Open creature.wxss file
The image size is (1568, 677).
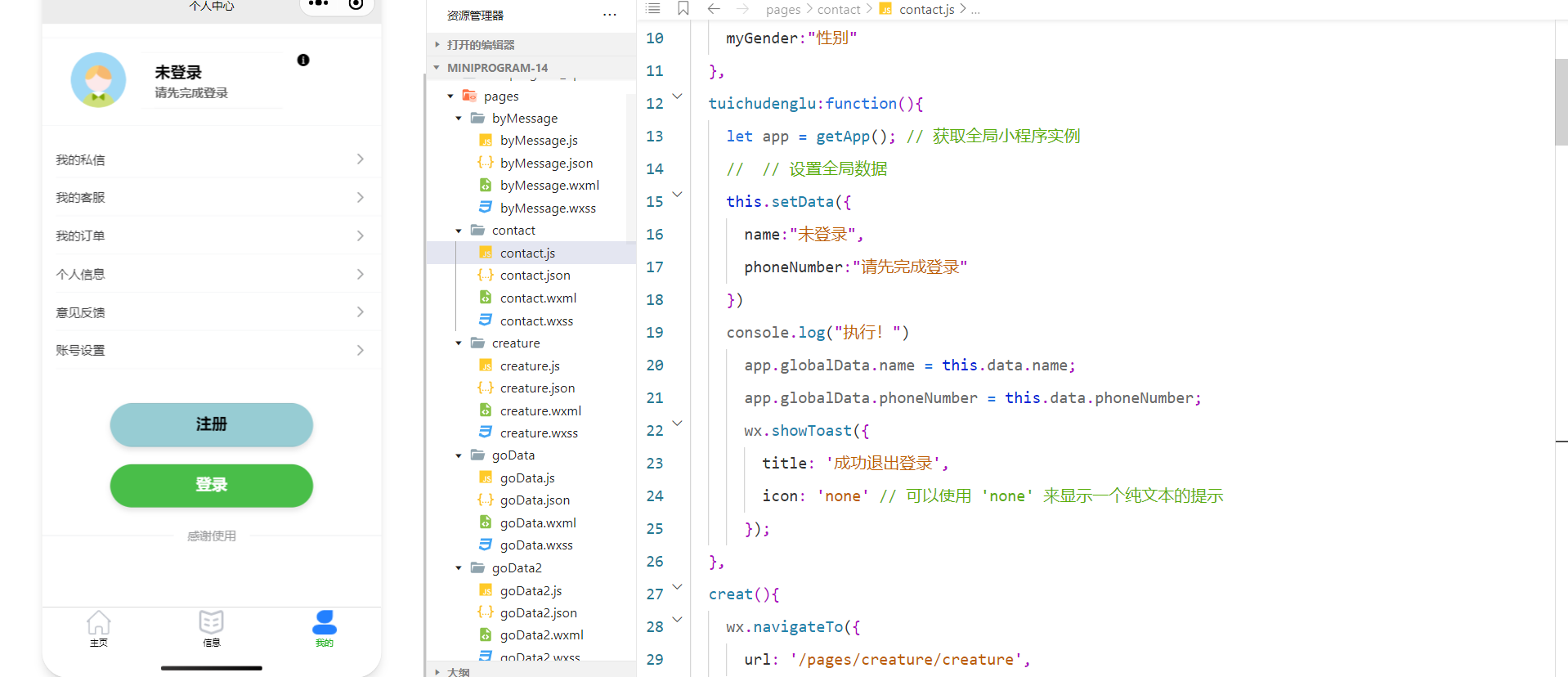(539, 433)
